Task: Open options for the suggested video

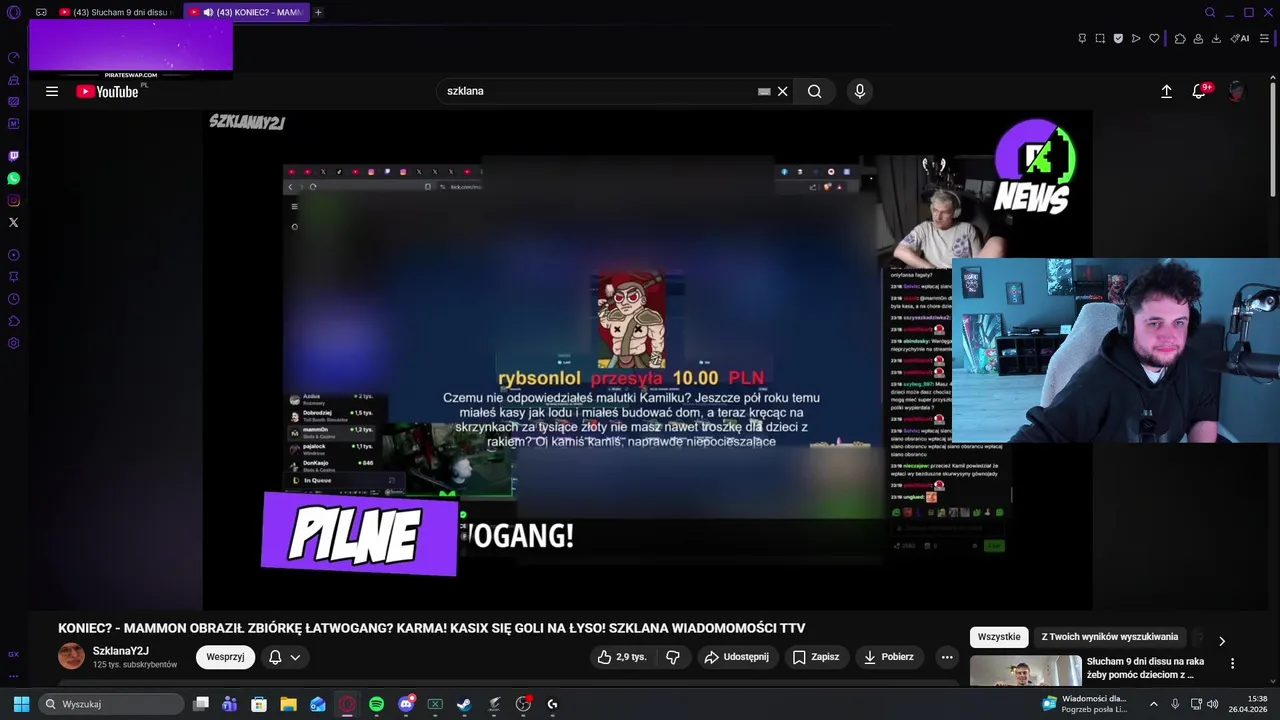Action: pos(1232,663)
